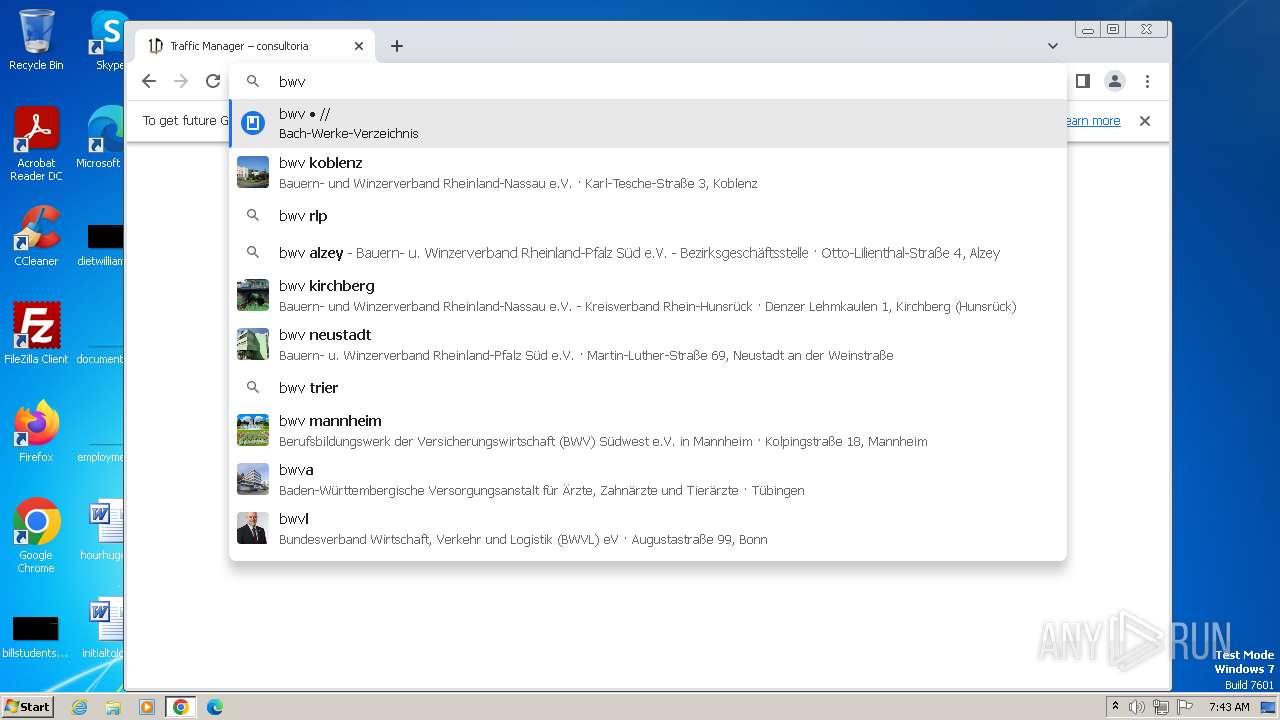
Task: Click the bwv neustadt thumbnail image
Action: (253, 344)
